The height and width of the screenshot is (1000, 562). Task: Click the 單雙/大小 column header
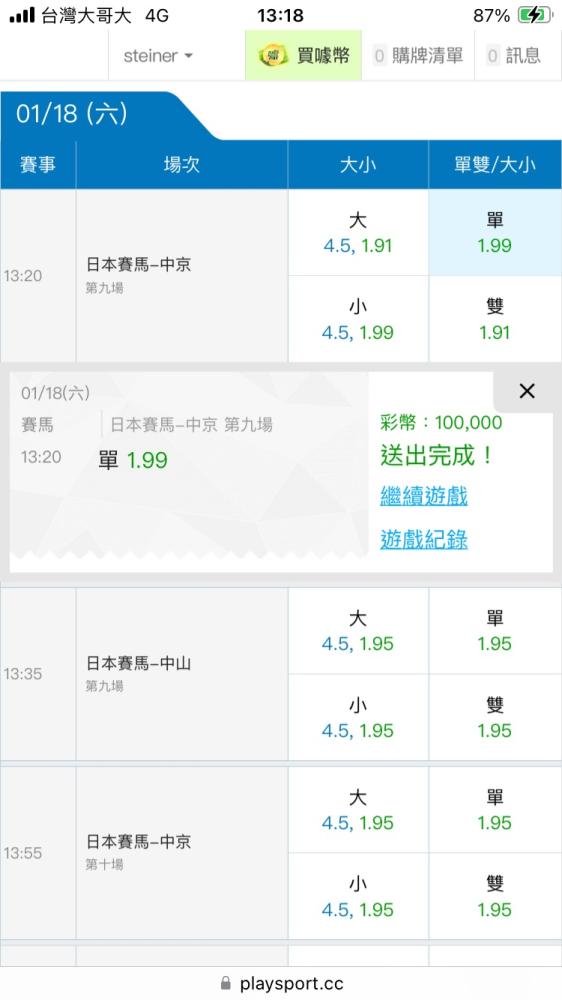tap(495, 165)
